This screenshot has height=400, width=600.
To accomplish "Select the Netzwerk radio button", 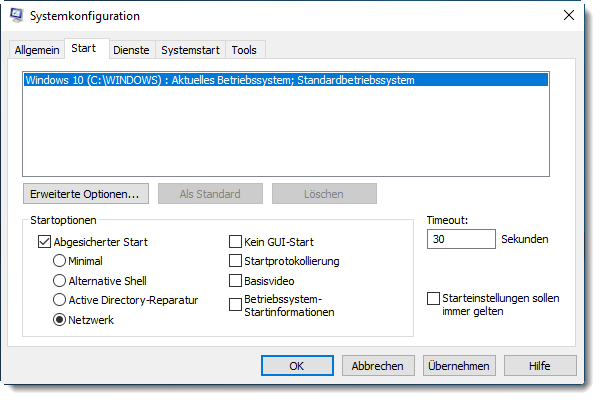I will point(59,320).
